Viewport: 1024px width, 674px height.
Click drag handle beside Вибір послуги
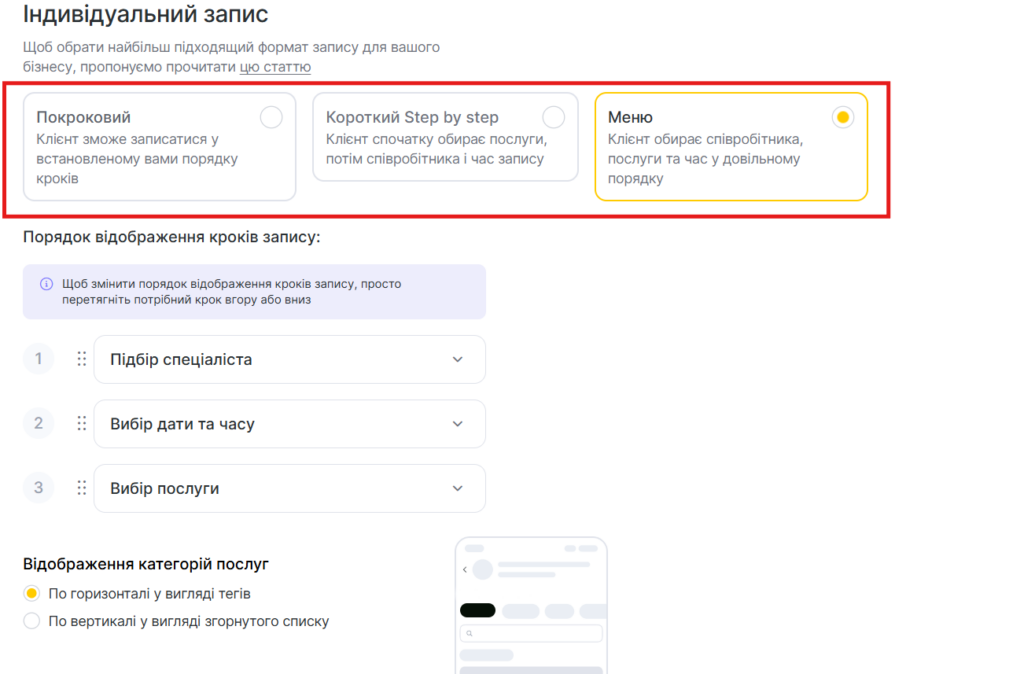click(x=82, y=488)
